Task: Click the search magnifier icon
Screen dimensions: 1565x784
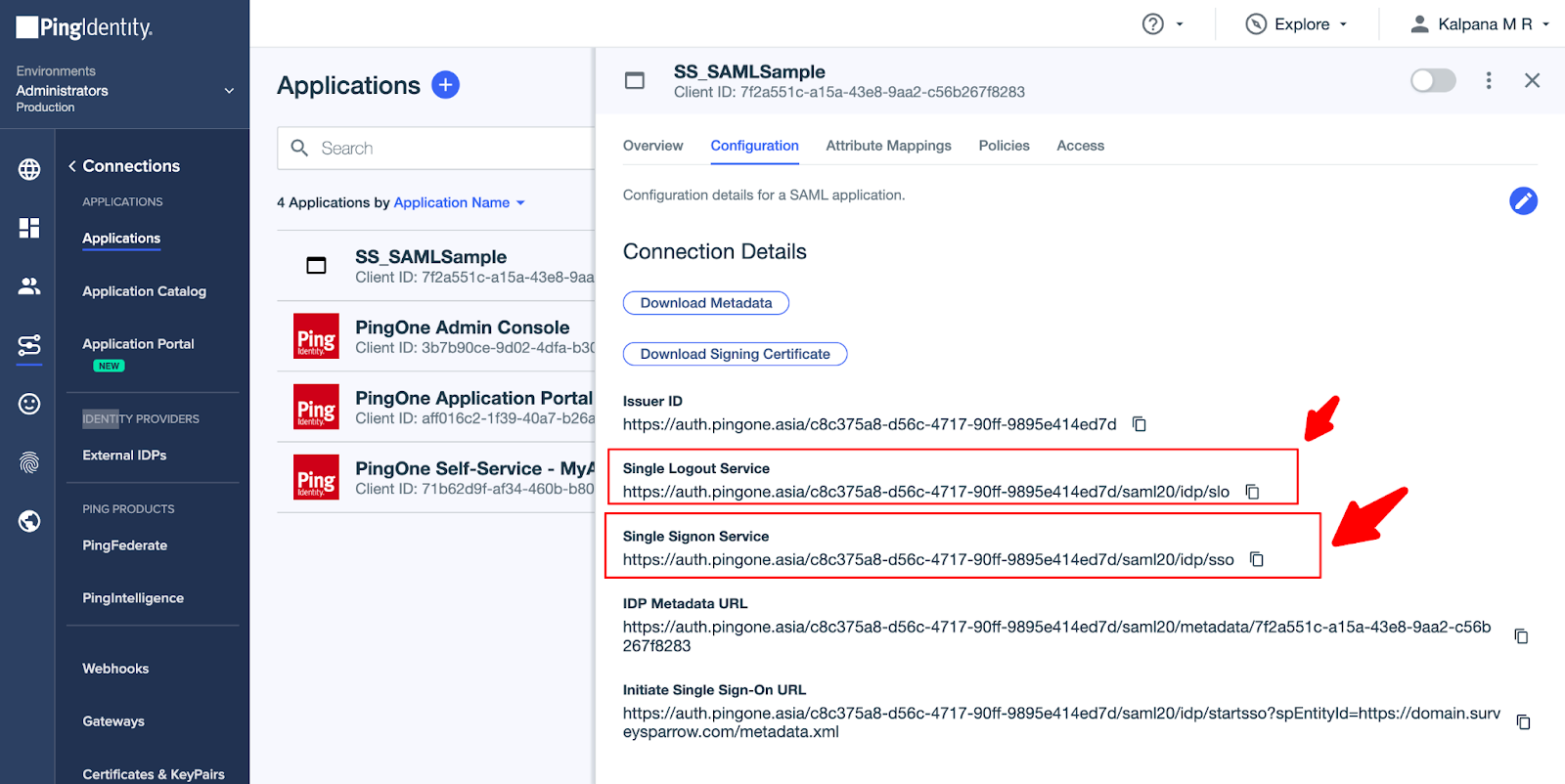Action: 299,148
